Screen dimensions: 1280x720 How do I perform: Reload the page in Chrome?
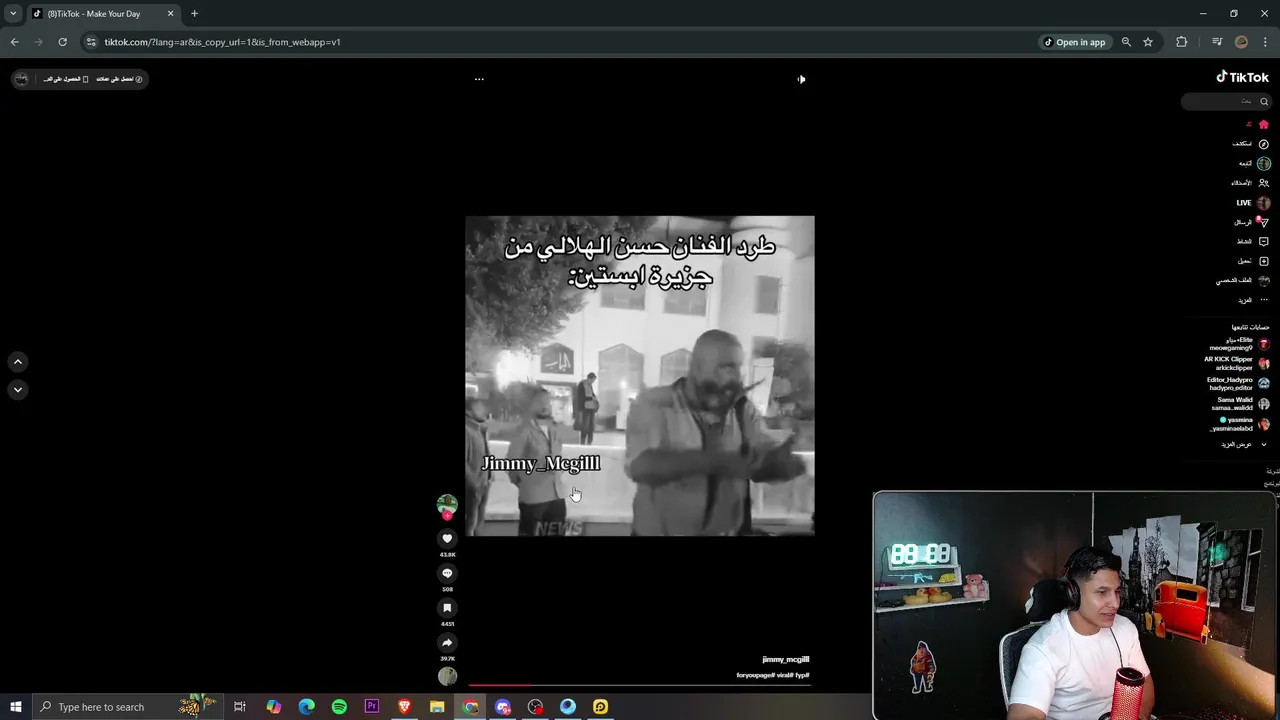62,42
